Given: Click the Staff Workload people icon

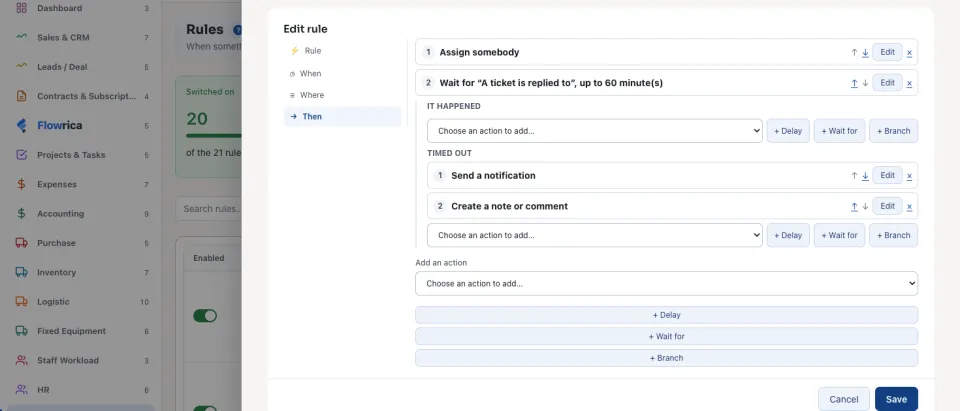Looking at the screenshot, I should (21, 360).
